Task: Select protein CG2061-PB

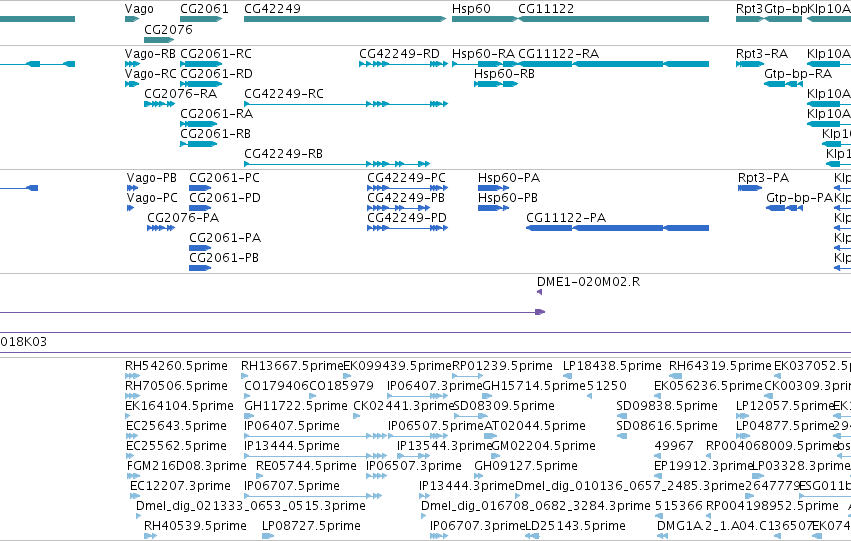Action: 224,258
